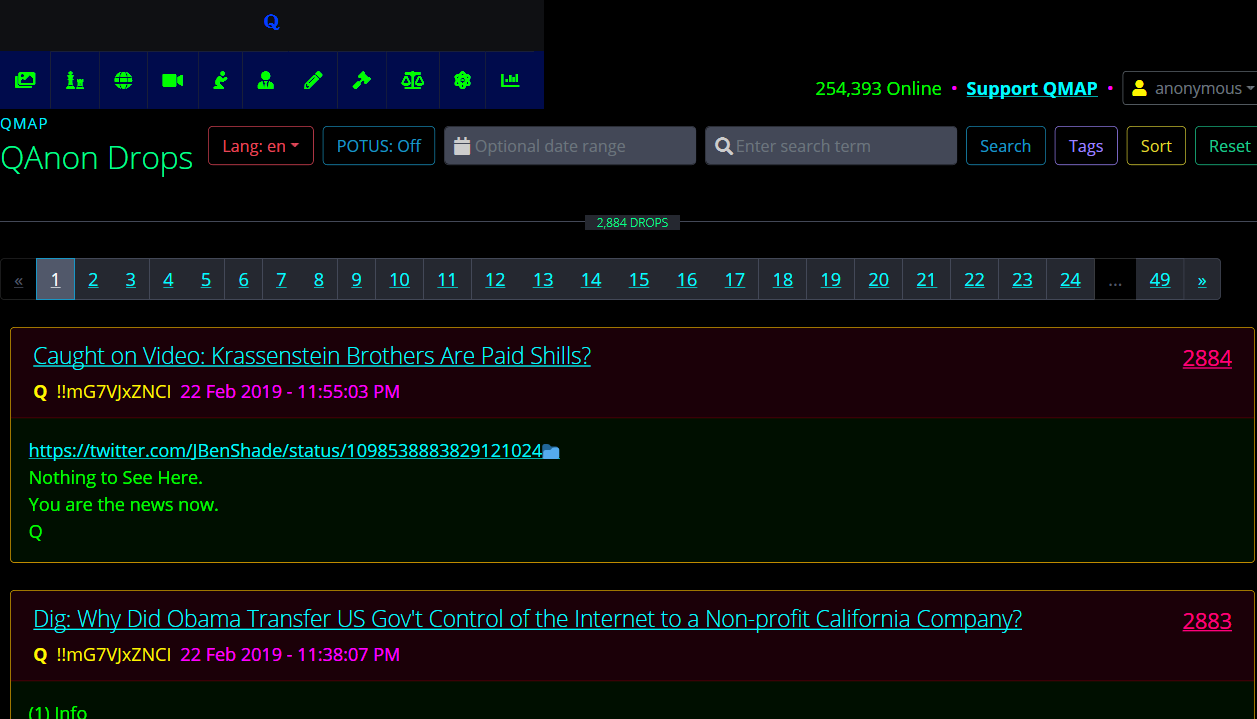Click the previous page « arrow
This screenshot has height=719, width=1257.
[x=18, y=279]
